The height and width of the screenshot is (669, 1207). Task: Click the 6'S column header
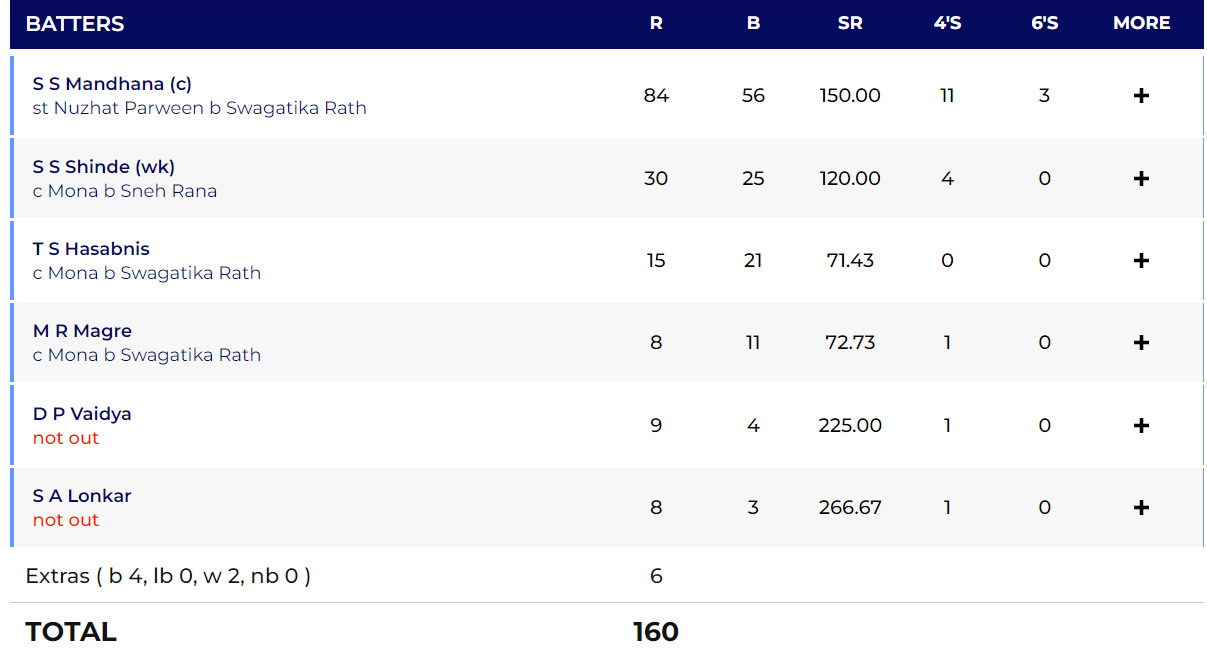coord(1044,23)
